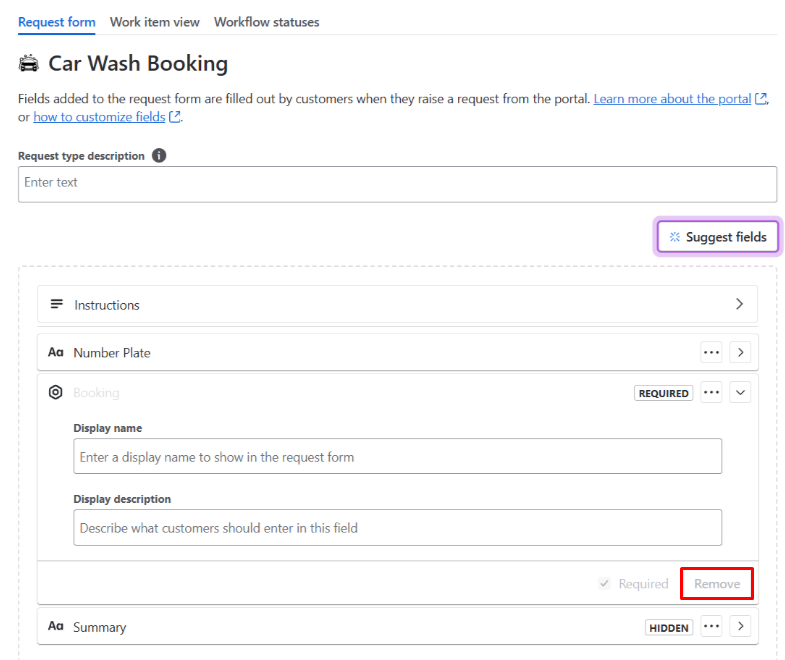Screen dimensions: 785x660
Task: Switch to the Work item view tab
Action: click(x=154, y=22)
